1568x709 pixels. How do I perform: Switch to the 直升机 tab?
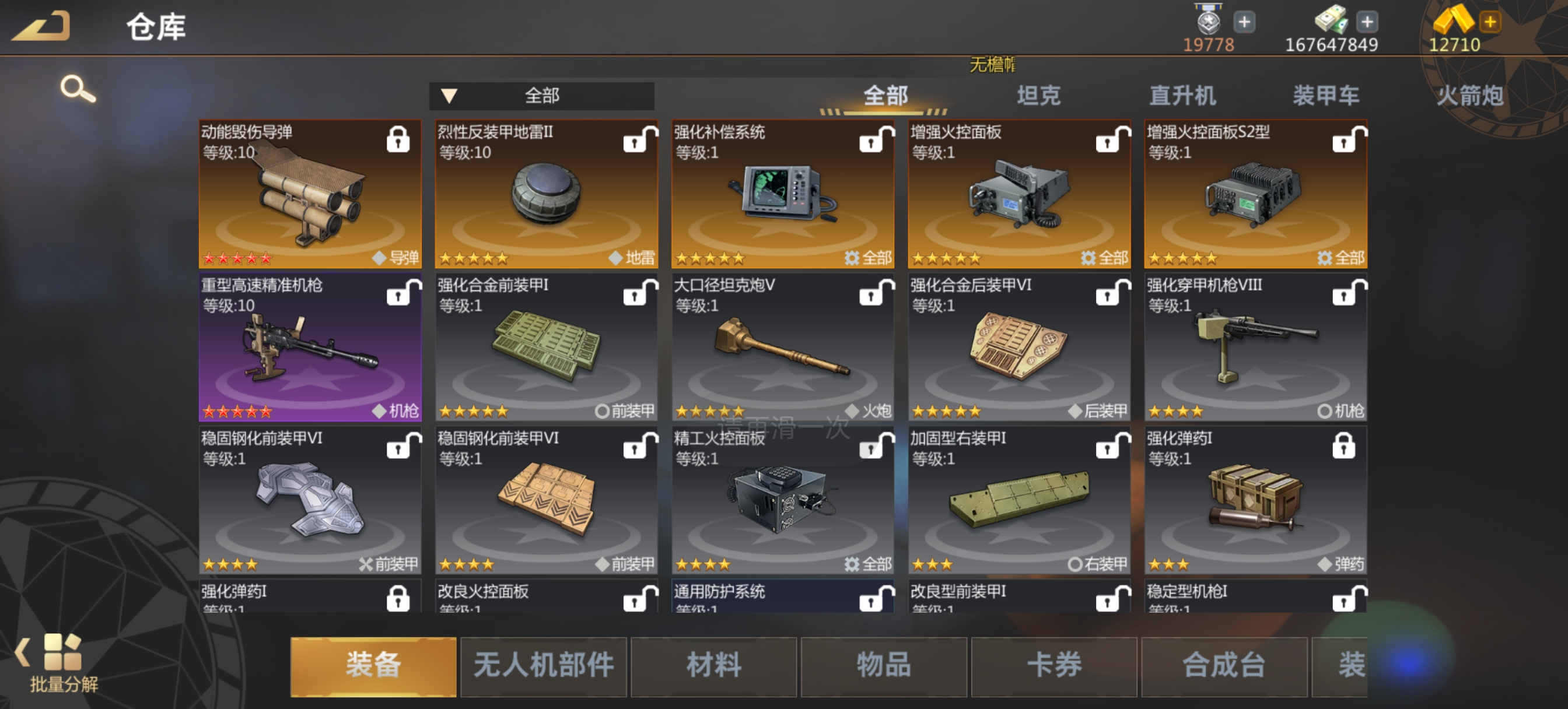pyautogui.click(x=1182, y=95)
